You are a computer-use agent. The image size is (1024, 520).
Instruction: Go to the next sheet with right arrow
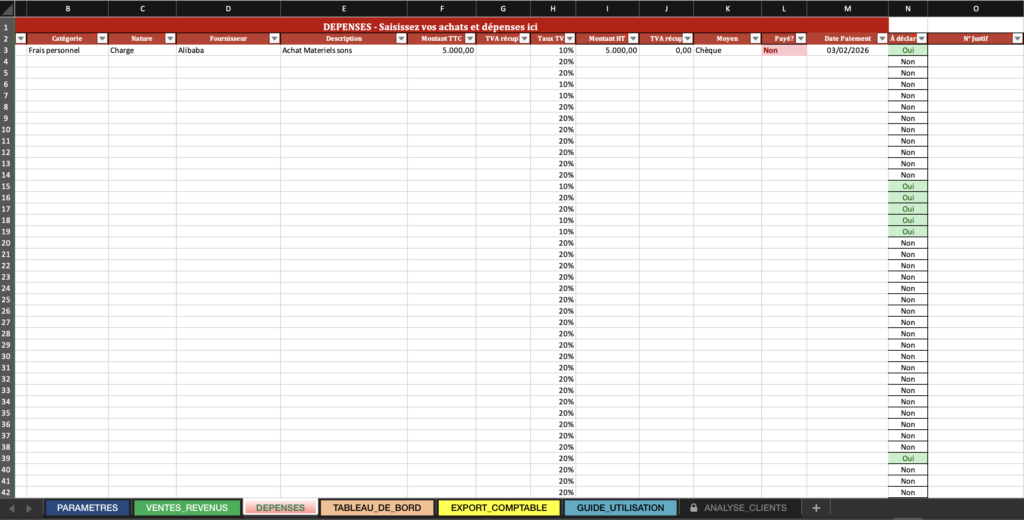pos(28,508)
